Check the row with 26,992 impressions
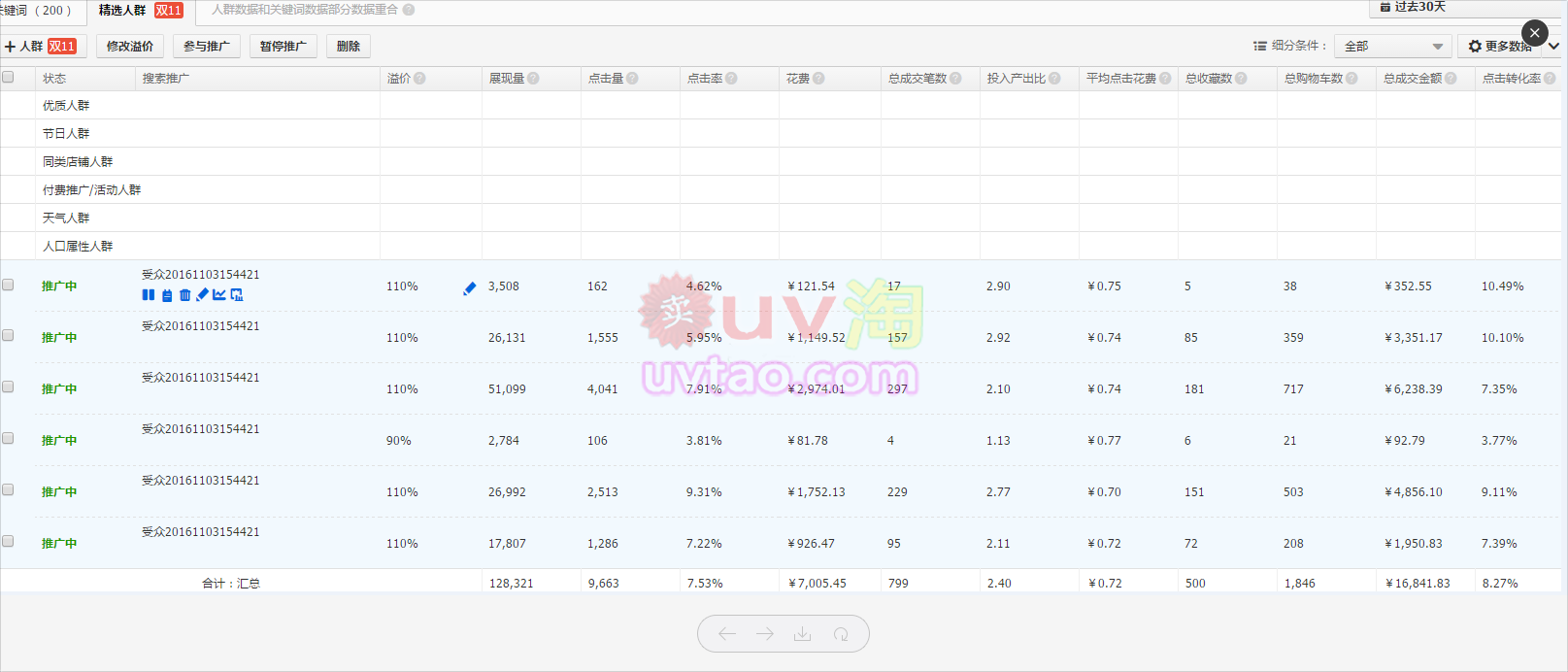 8,489
